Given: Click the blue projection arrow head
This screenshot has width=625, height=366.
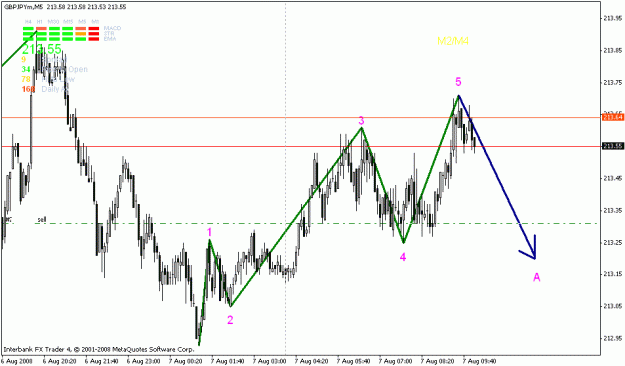Looking at the screenshot, I should point(529,249).
